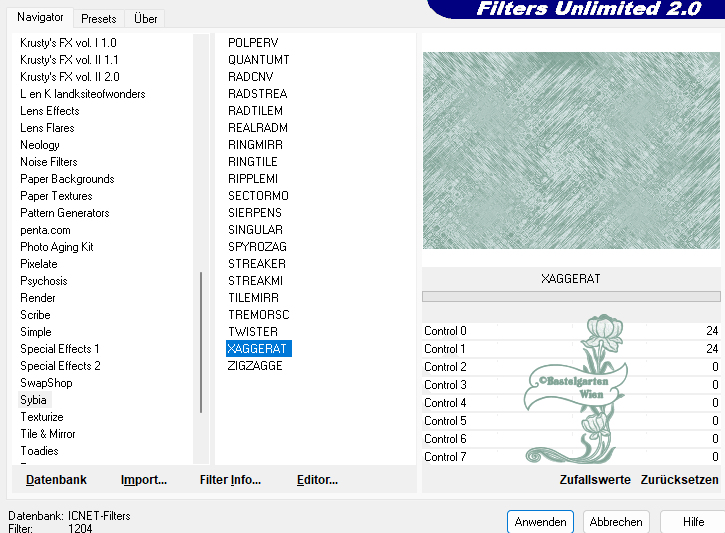Click Zurücksetzen to reset controls
725x533 pixels.
tap(680, 480)
